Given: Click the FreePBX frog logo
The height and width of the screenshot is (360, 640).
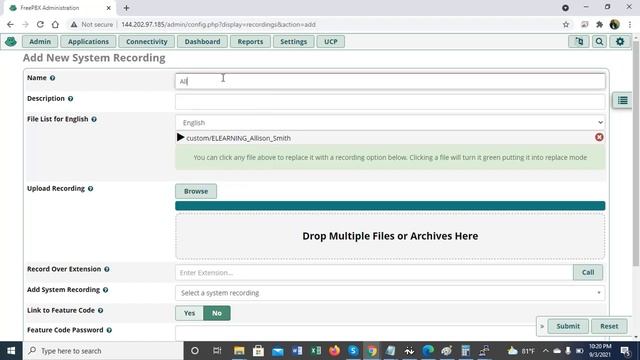Looking at the screenshot, I should point(11,41).
